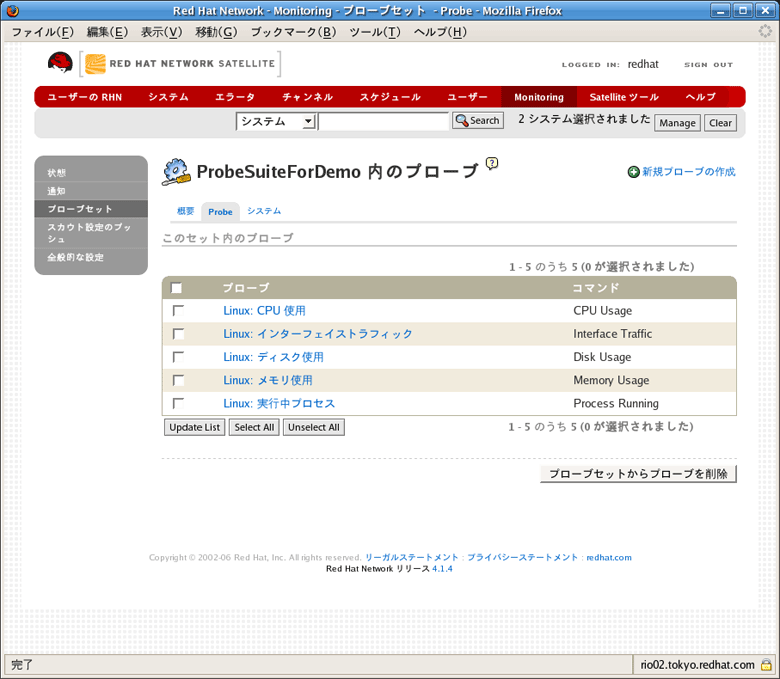
Task: Check the Linux: CPU 使用 probe checkbox
Action: click(178, 311)
